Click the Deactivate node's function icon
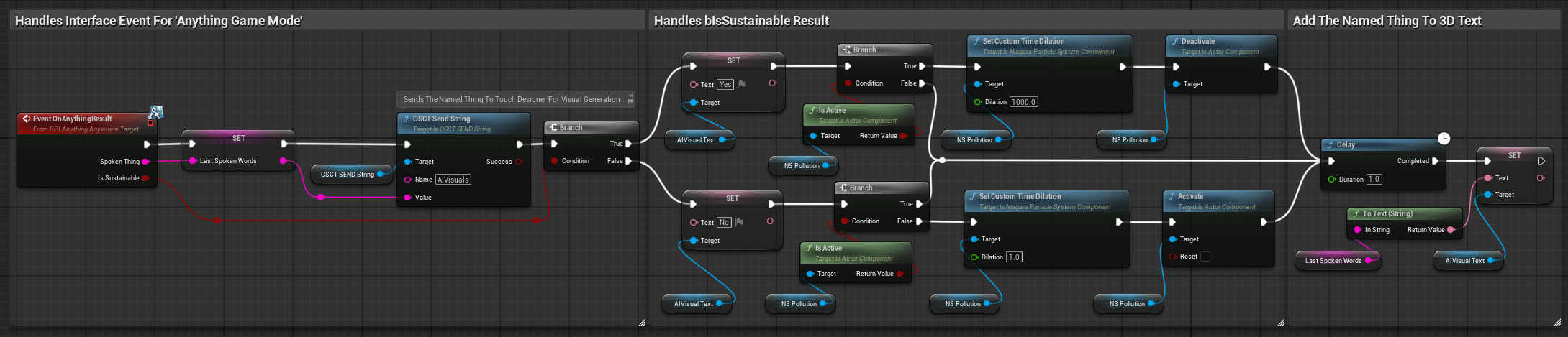Viewport: 1568px width, 337px height. tap(1175, 41)
